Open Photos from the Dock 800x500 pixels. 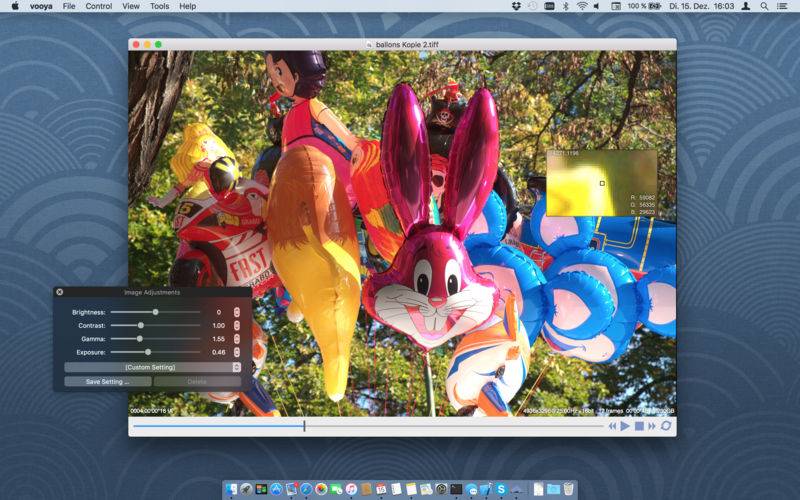coord(321,489)
